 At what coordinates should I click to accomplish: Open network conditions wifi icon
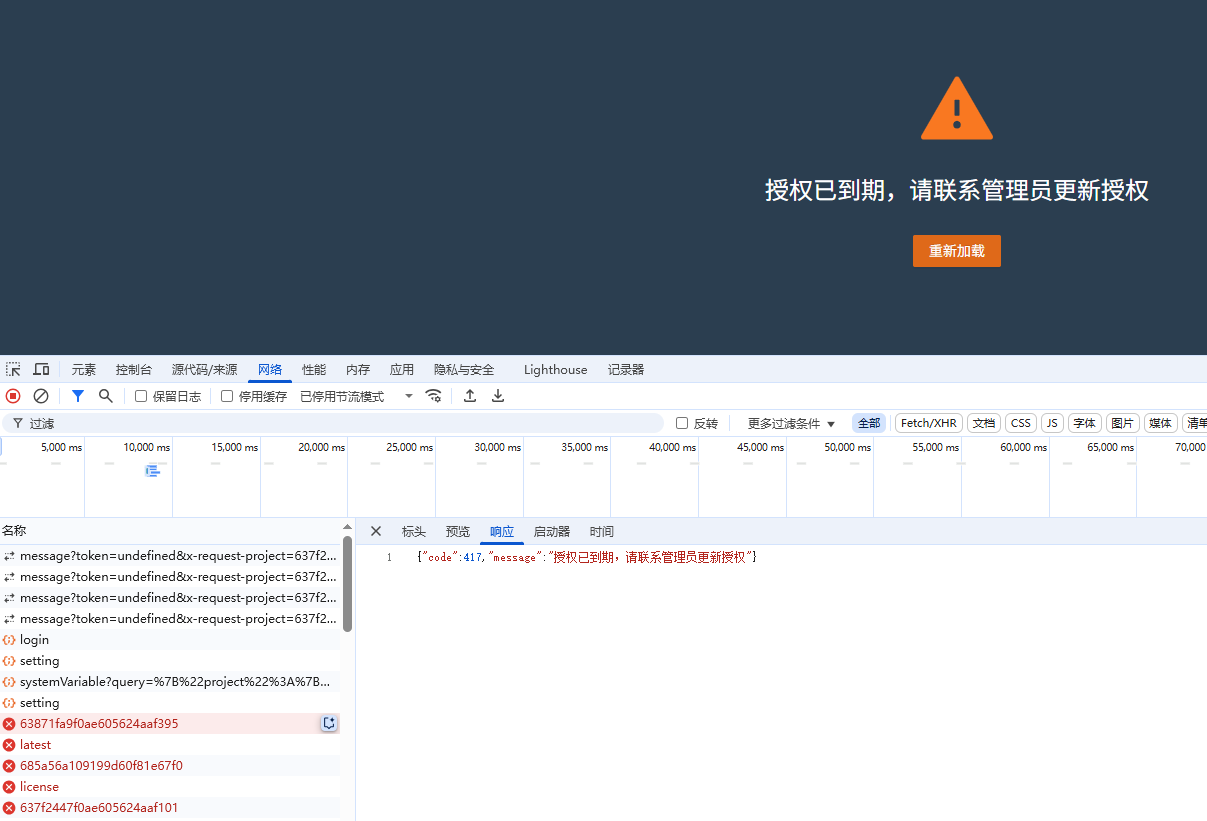(433, 396)
